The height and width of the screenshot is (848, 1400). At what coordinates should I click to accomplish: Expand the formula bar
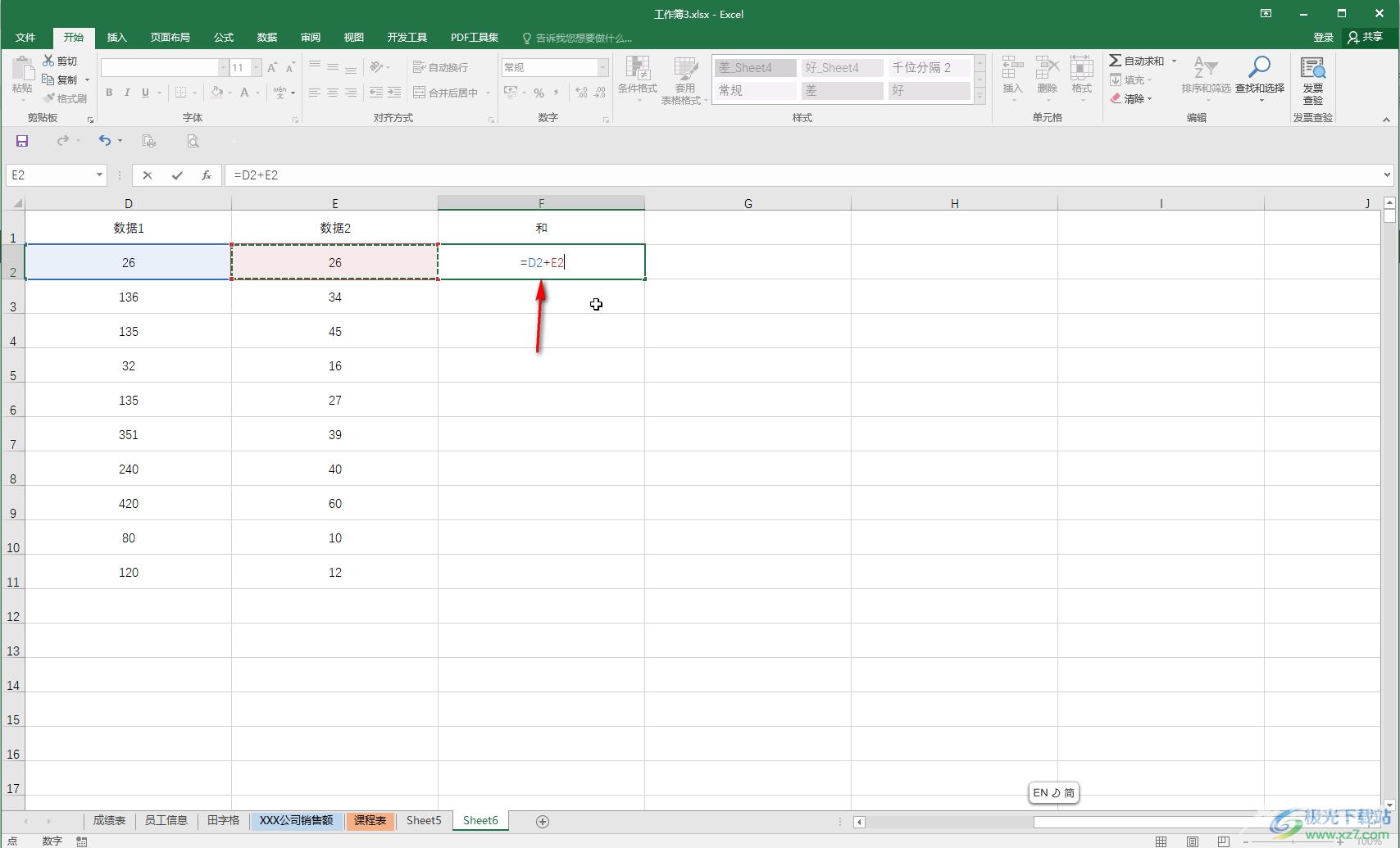[x=1387, y=175]
